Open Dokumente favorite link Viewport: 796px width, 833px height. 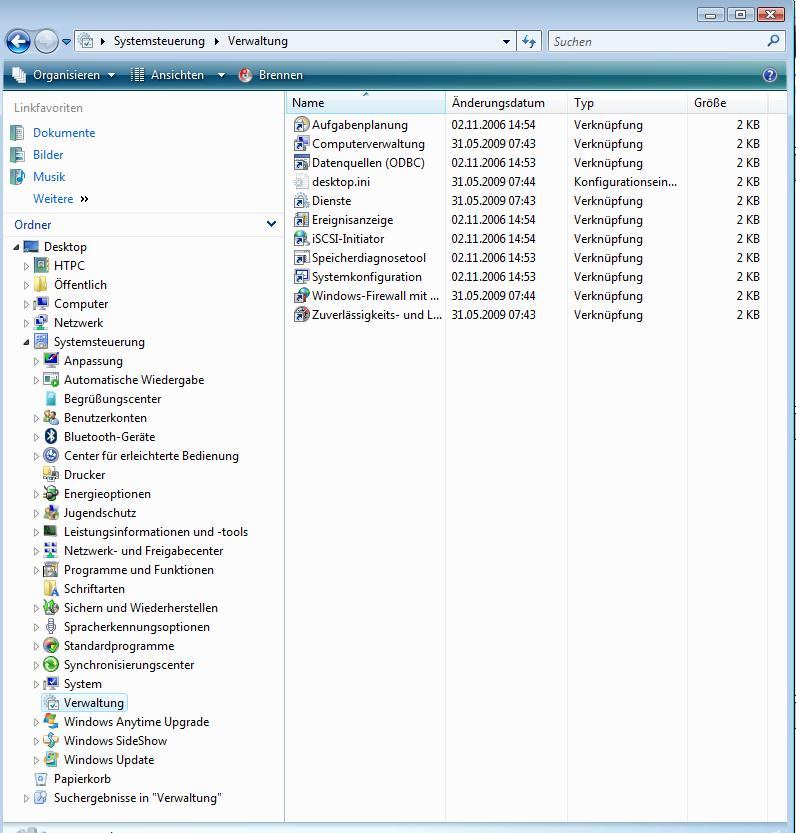(x=64, y=133)
